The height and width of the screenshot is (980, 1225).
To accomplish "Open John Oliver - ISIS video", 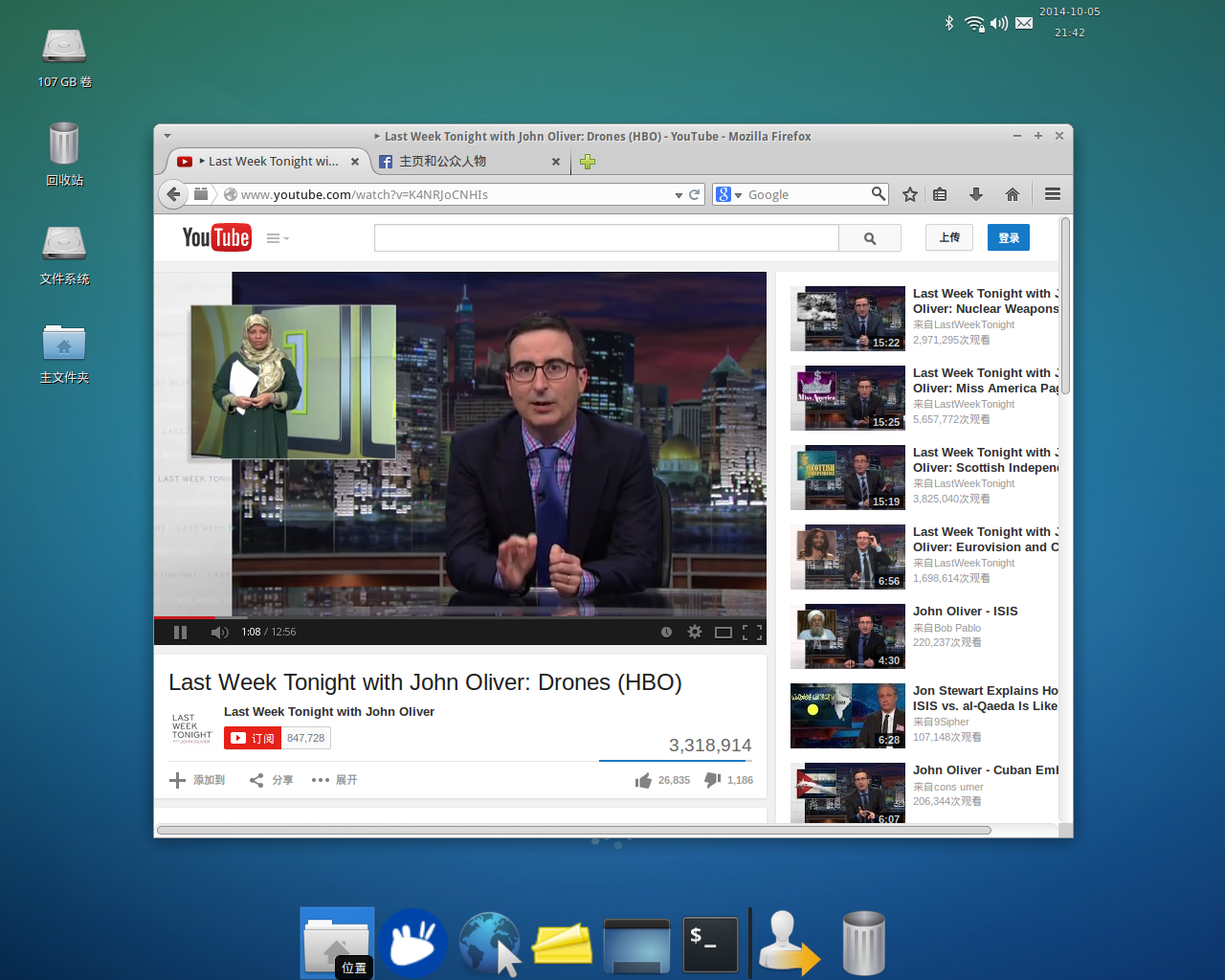I will [x=965, y=612].
